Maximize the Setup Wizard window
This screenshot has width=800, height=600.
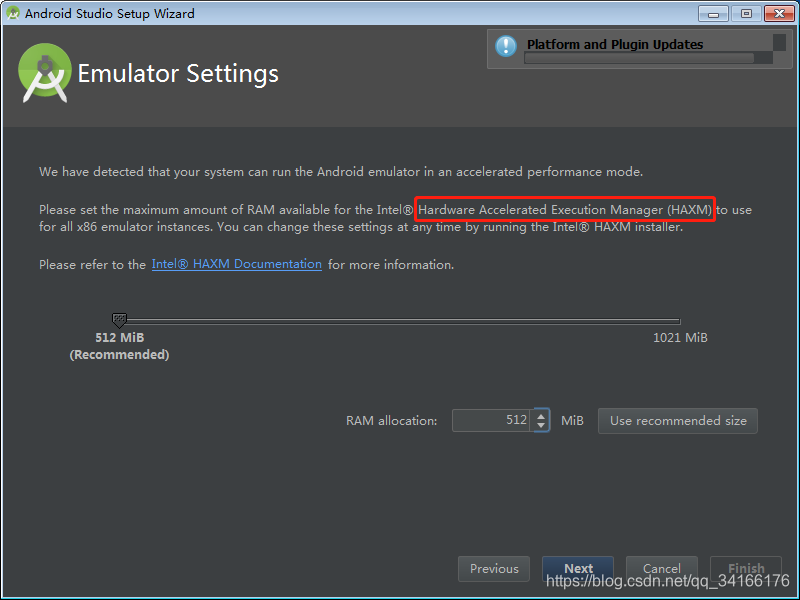pyautogui.click(x=746, y=14)
